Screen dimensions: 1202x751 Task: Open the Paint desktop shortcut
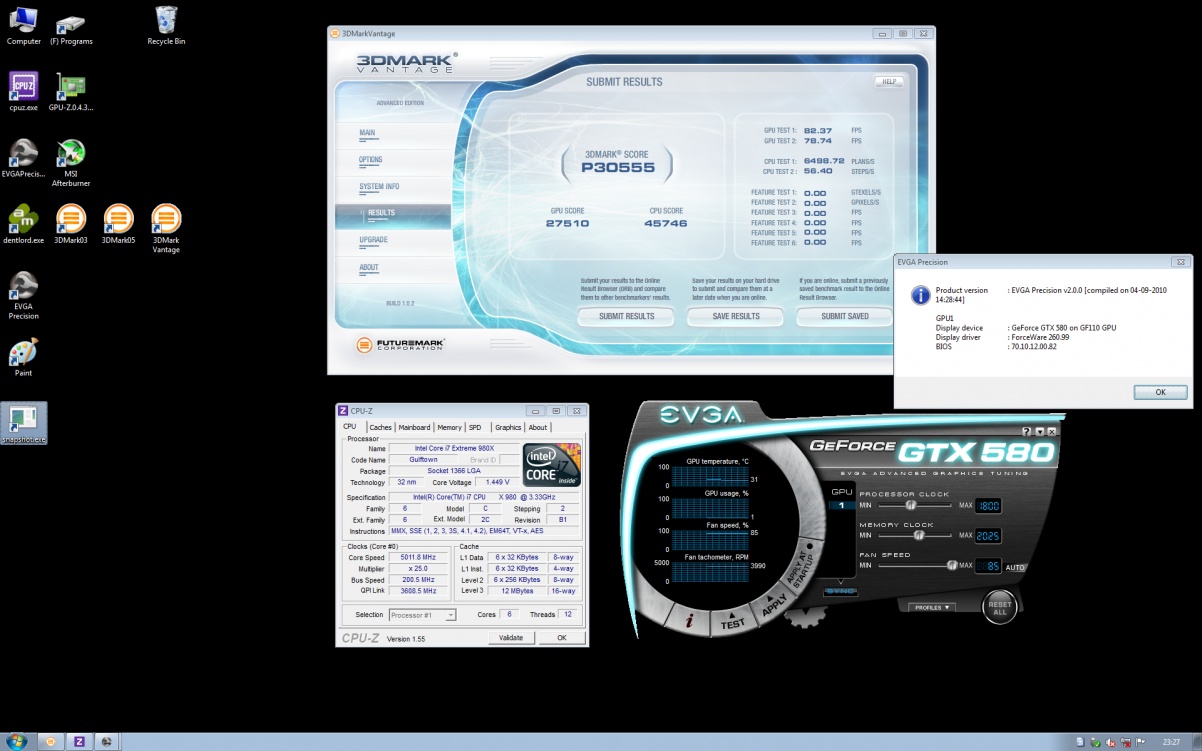tap(23, 353)
